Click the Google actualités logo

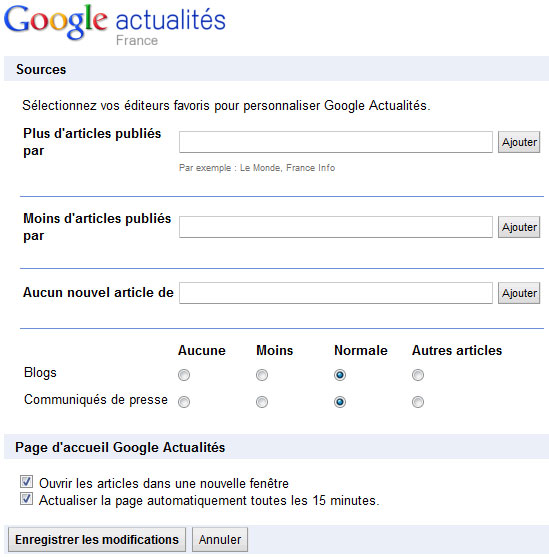click(x=114, y=22)
